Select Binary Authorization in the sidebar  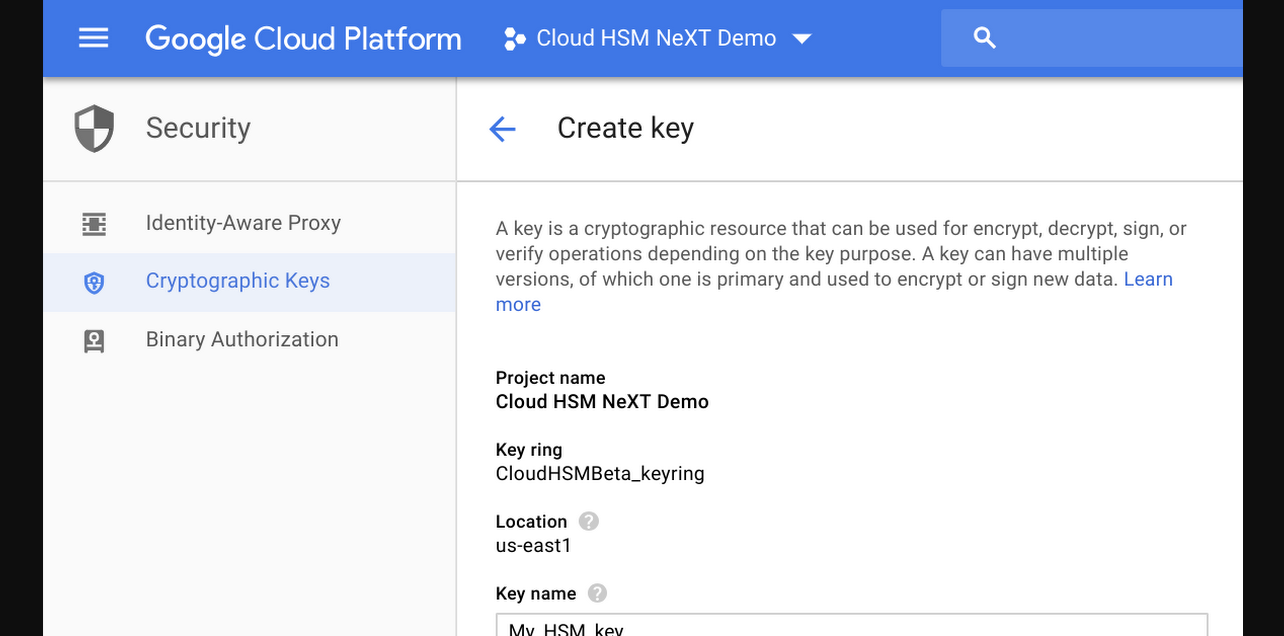point(242,339)
